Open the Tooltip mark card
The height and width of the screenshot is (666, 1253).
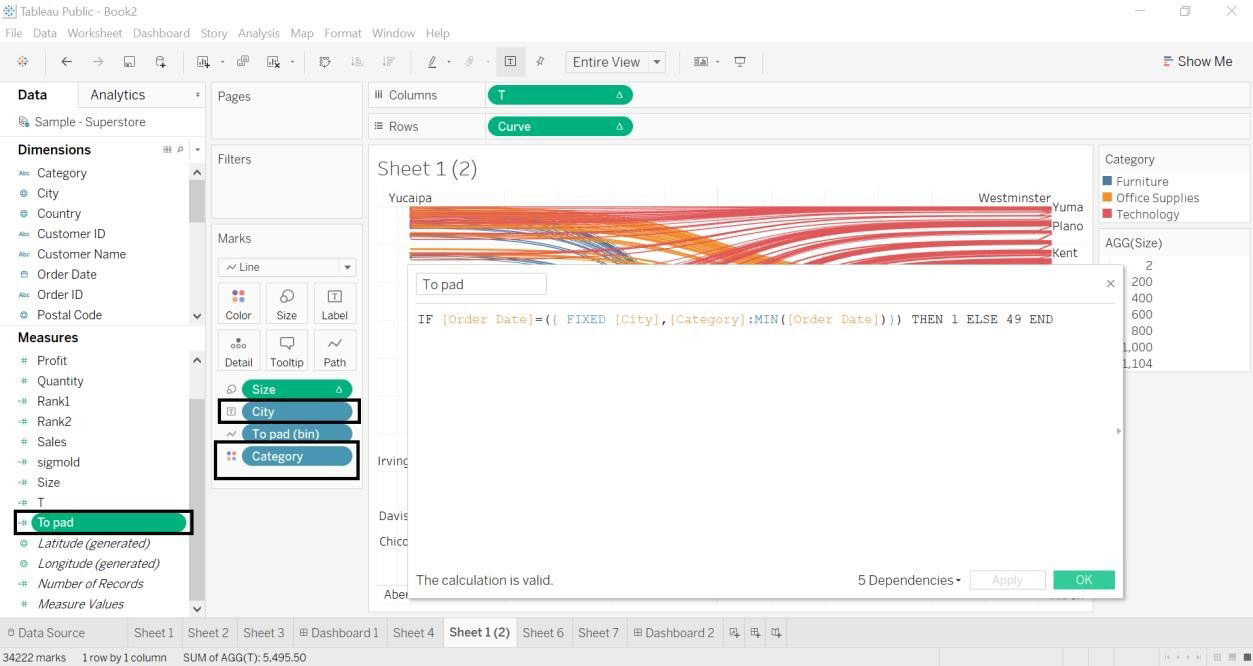click(286, 351)
